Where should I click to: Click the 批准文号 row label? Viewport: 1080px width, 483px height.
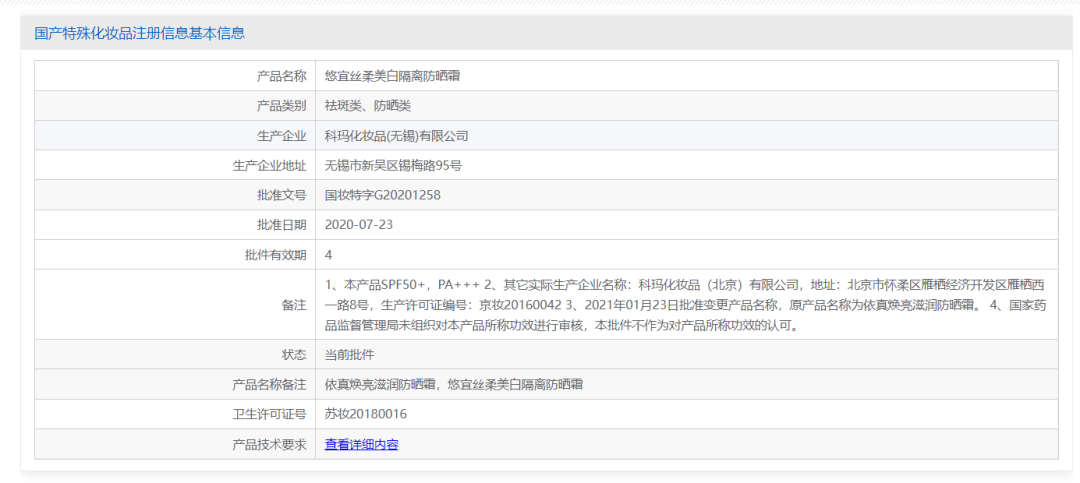[281, 195]
